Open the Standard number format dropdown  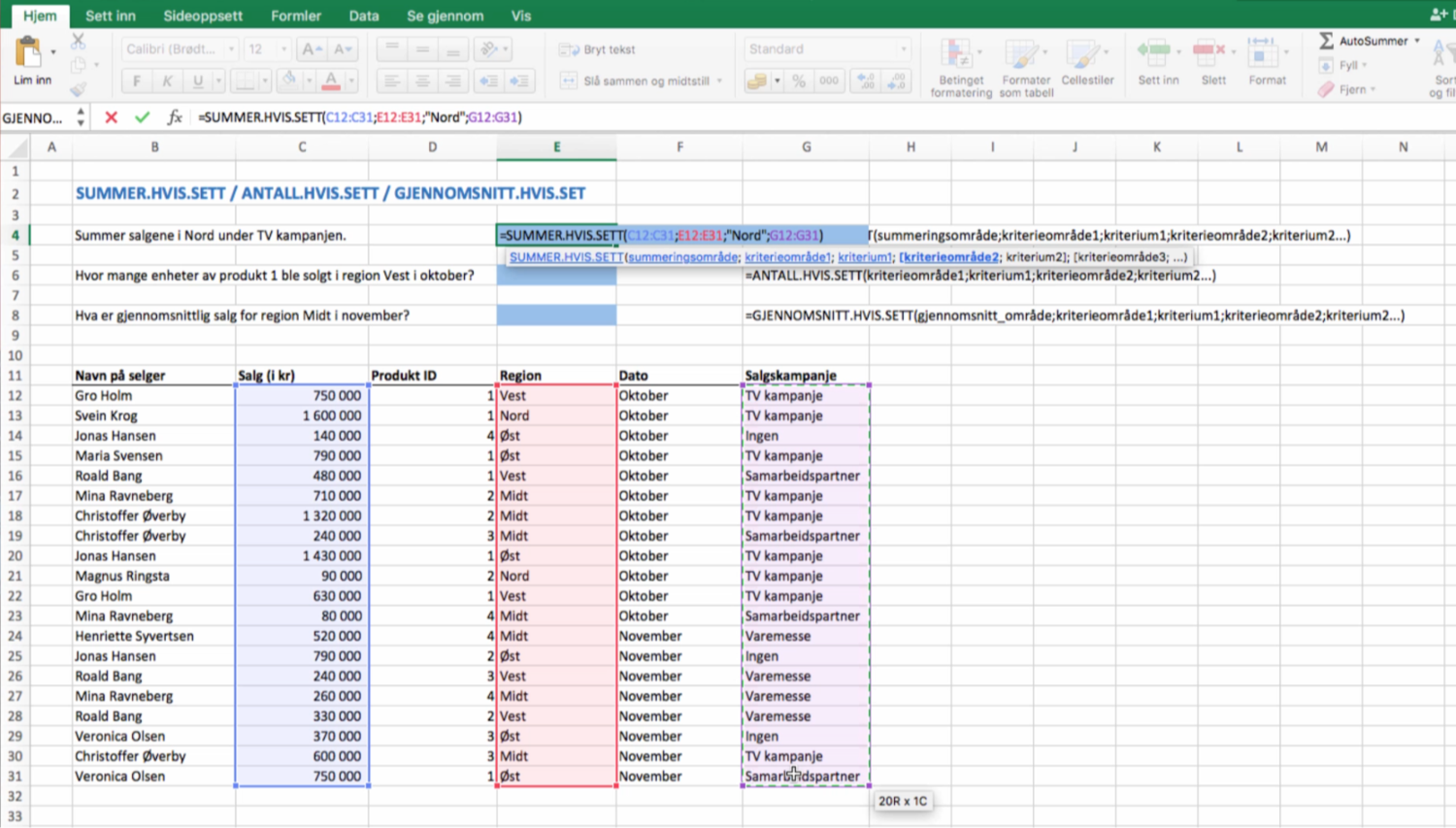click(904, 50)
